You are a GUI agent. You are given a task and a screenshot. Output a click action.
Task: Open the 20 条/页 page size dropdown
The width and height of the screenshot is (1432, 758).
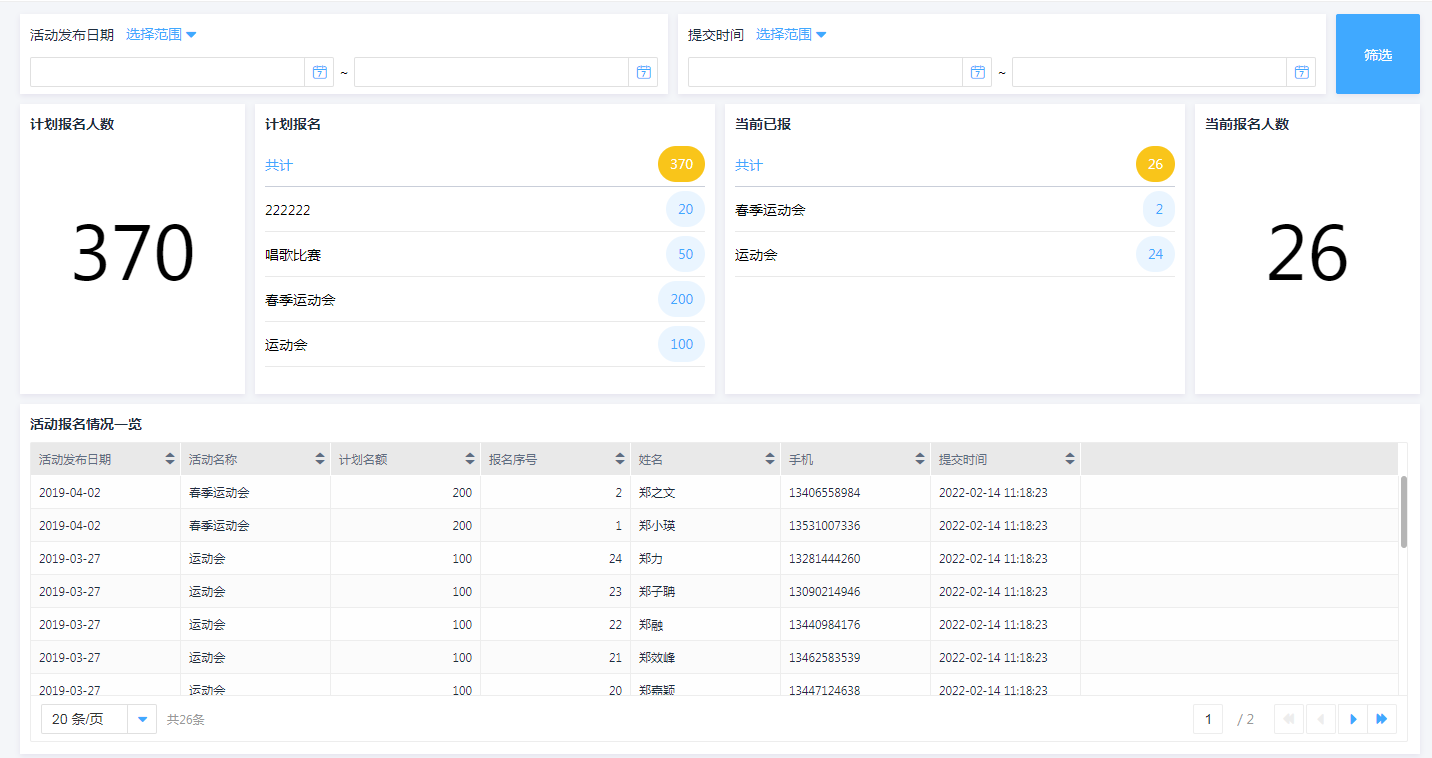142,719
